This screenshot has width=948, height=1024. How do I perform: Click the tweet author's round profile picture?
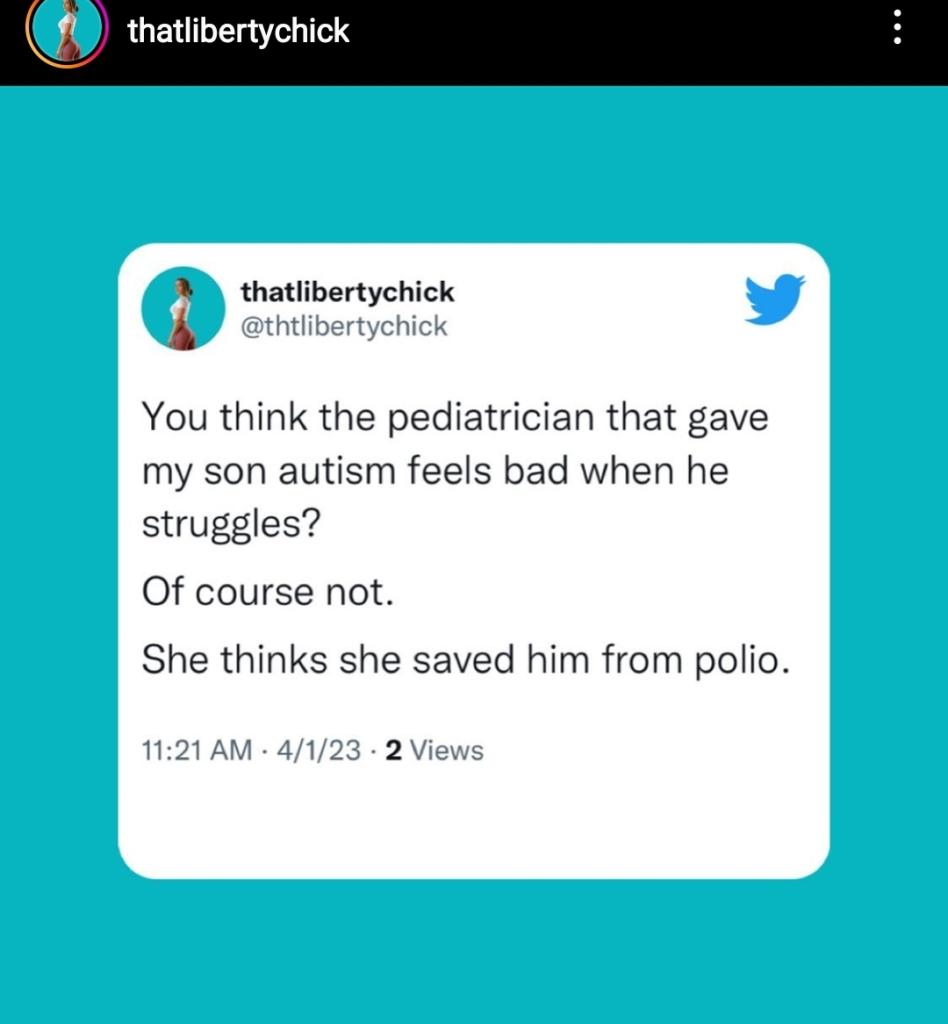(x=182, y=309)
